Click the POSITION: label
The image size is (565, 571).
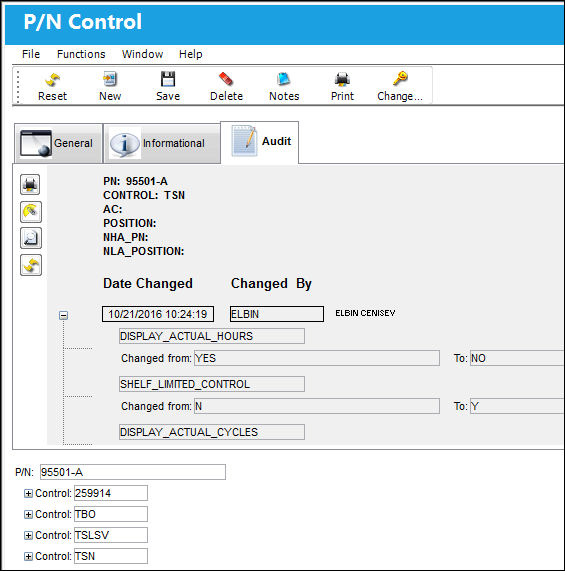[x=130, y=223]
